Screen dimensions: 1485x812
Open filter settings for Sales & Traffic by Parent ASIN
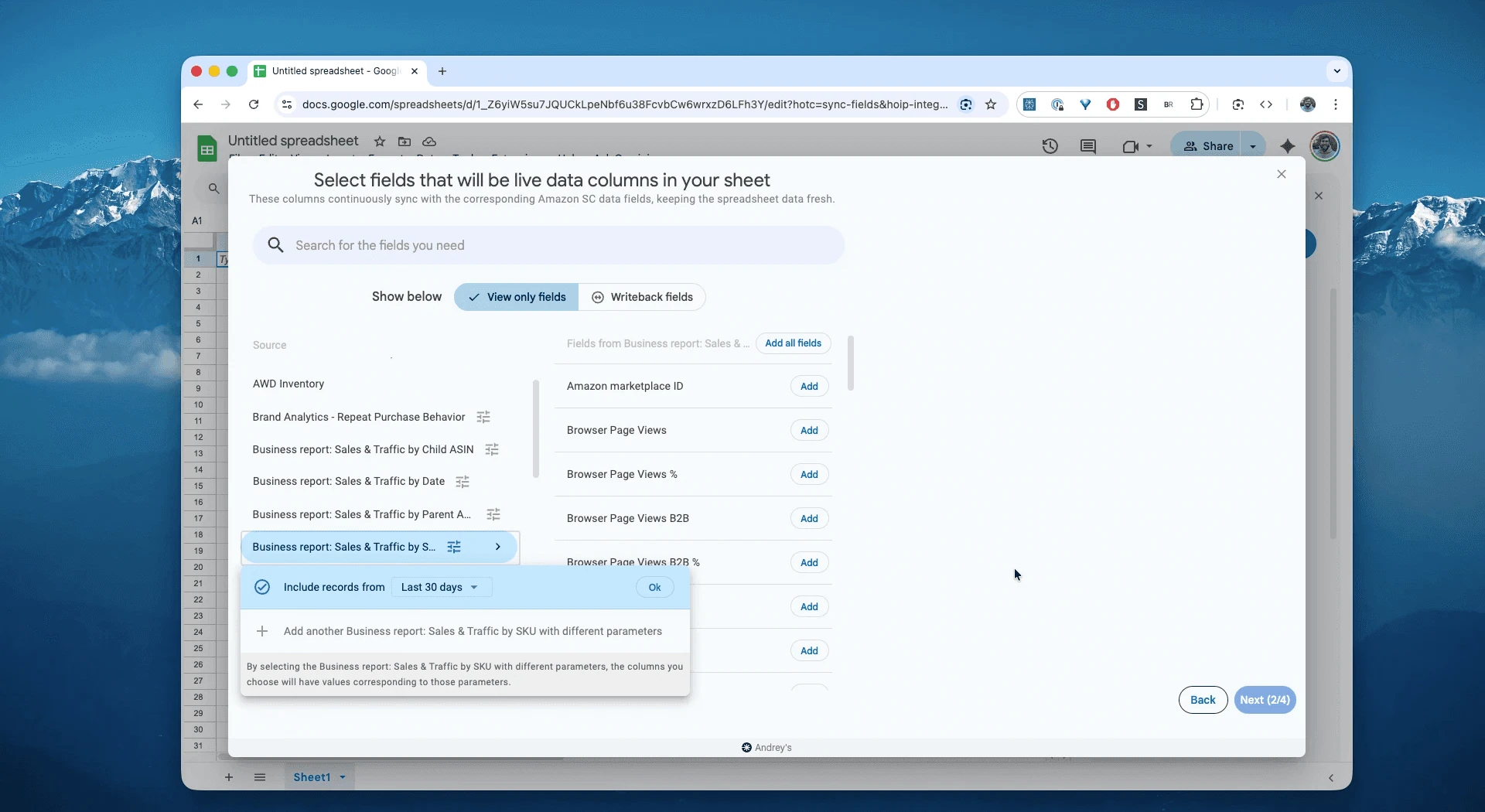[493, 515]
